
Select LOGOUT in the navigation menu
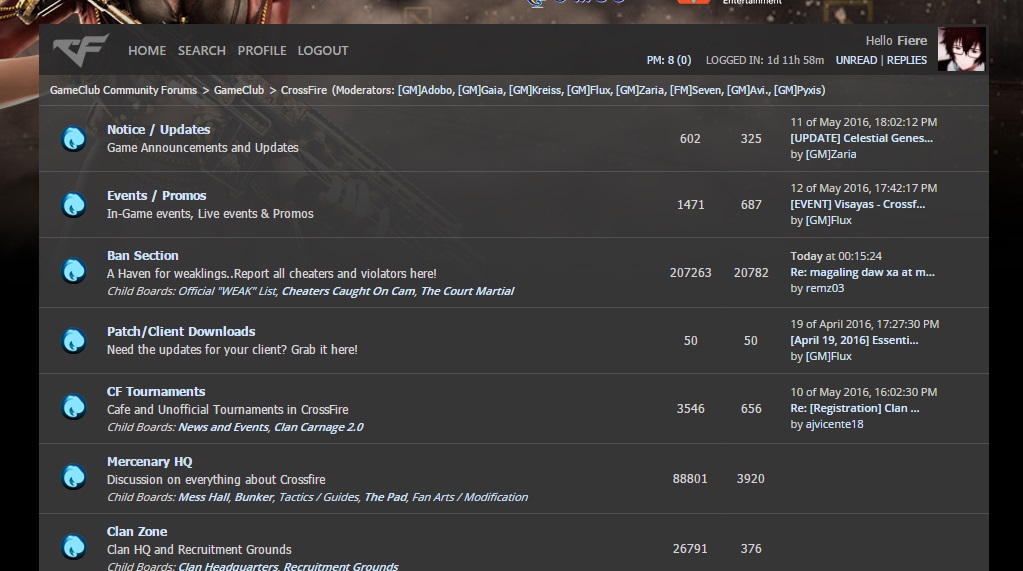click(323, 50)
